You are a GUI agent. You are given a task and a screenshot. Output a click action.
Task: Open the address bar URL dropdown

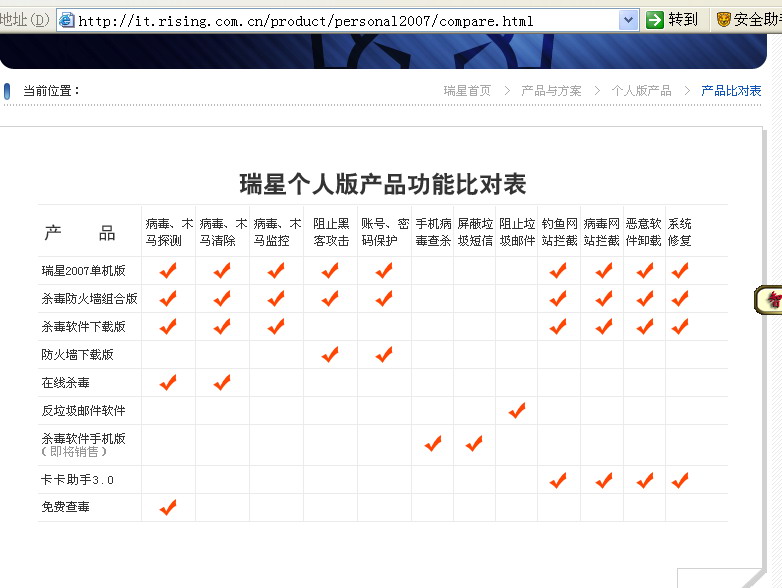628,20
